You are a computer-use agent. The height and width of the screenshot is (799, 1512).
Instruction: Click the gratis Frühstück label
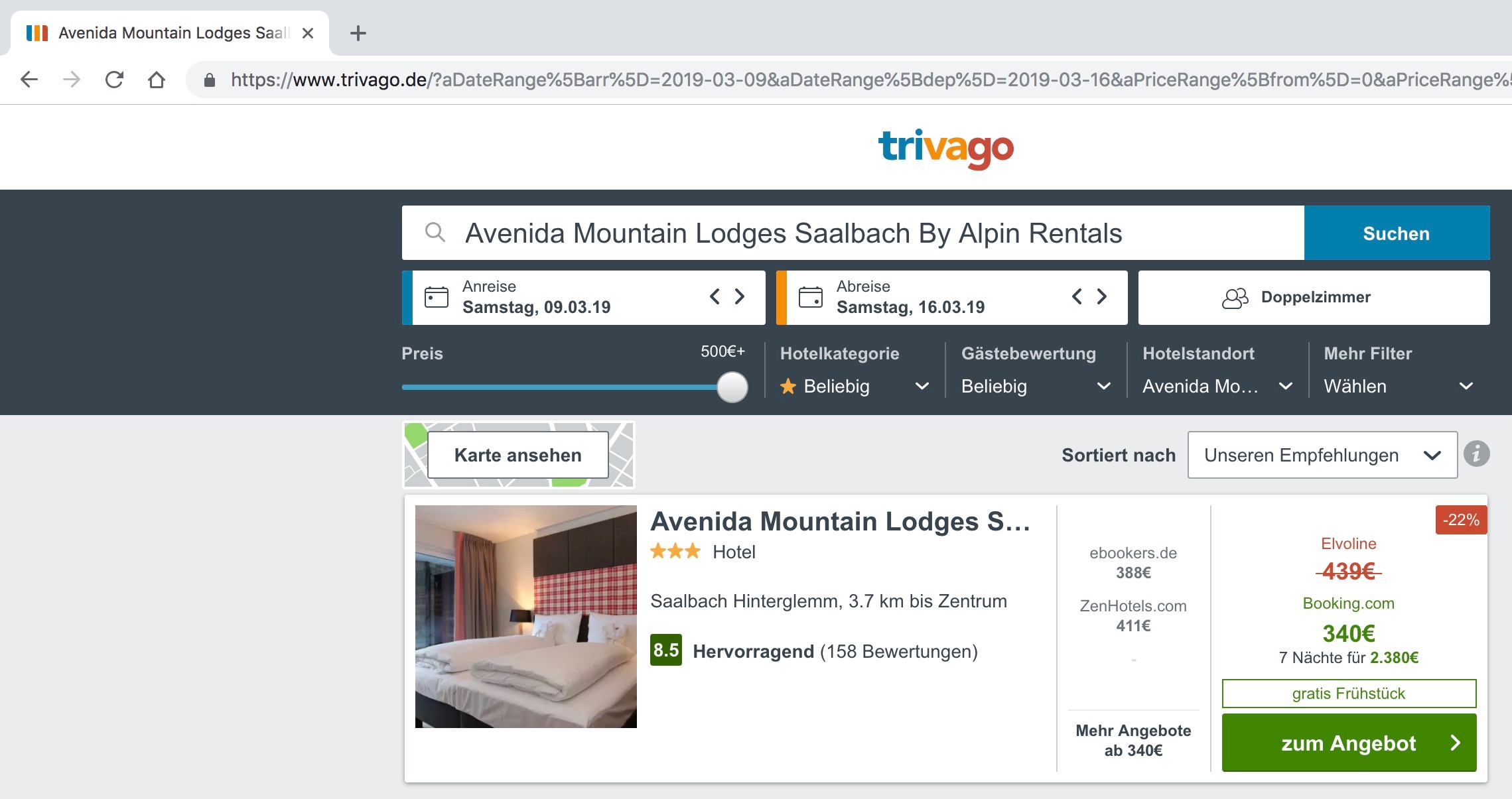pos(1349,694)
